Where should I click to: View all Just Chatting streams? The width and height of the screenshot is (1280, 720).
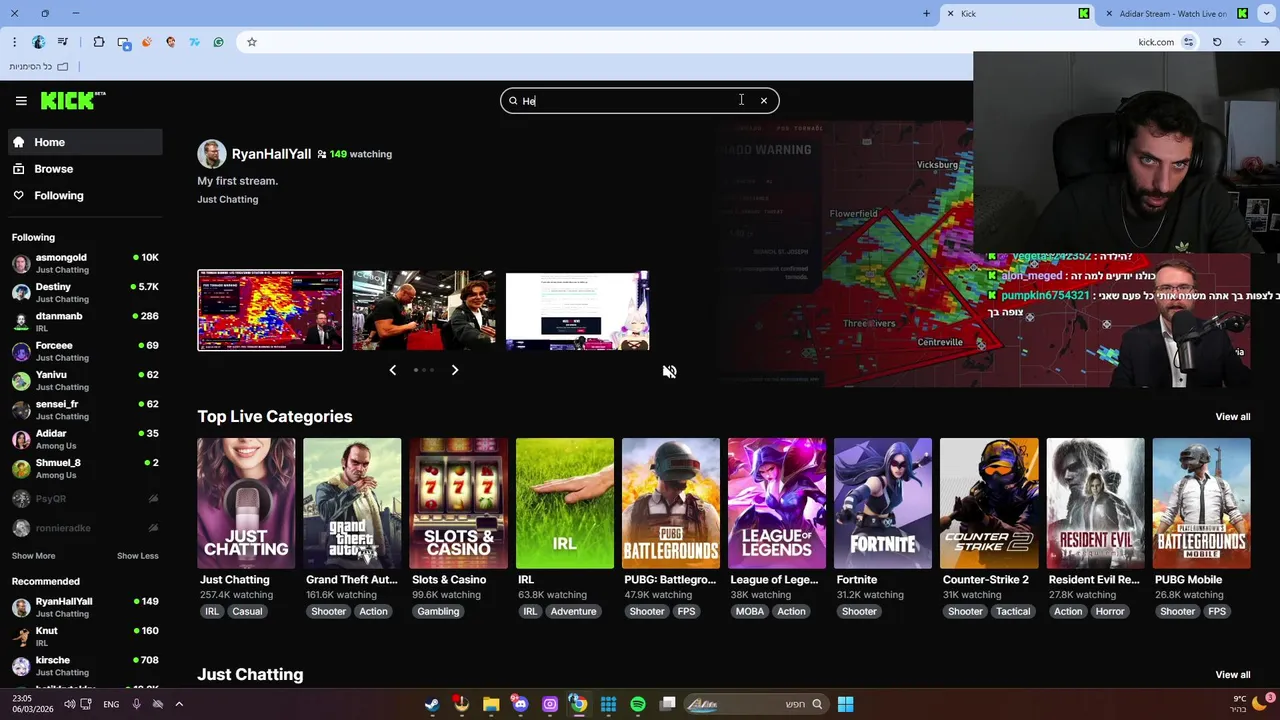pyautogui.click(x=1233, y=675)
